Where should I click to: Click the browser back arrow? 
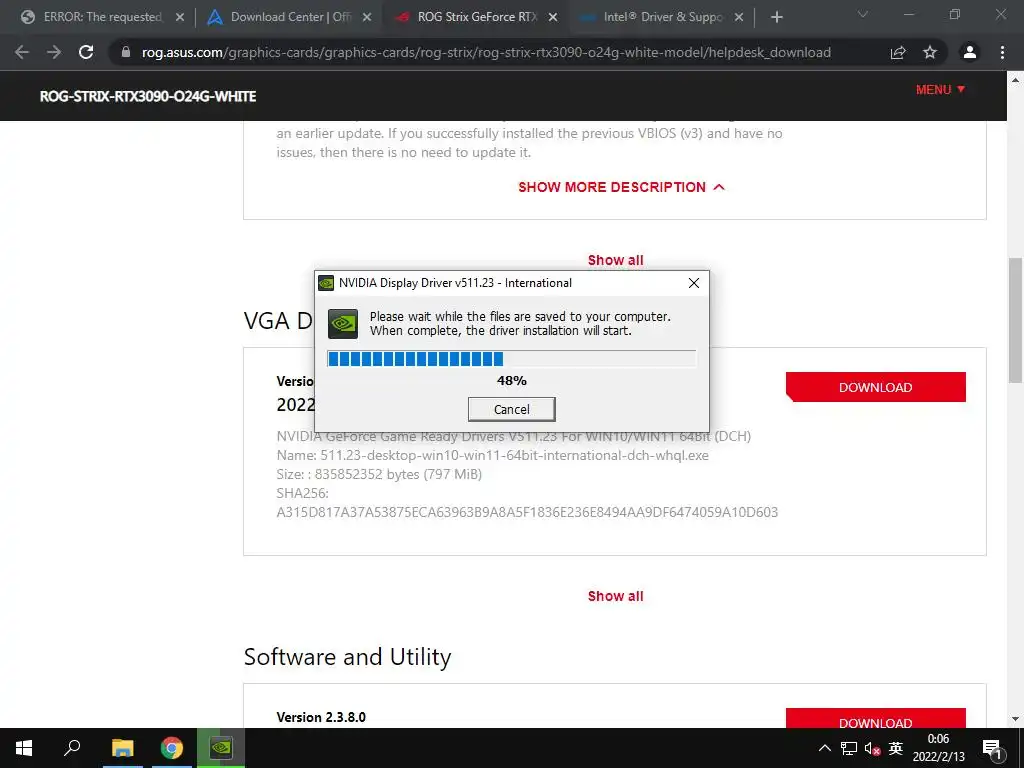pos(22,52)
